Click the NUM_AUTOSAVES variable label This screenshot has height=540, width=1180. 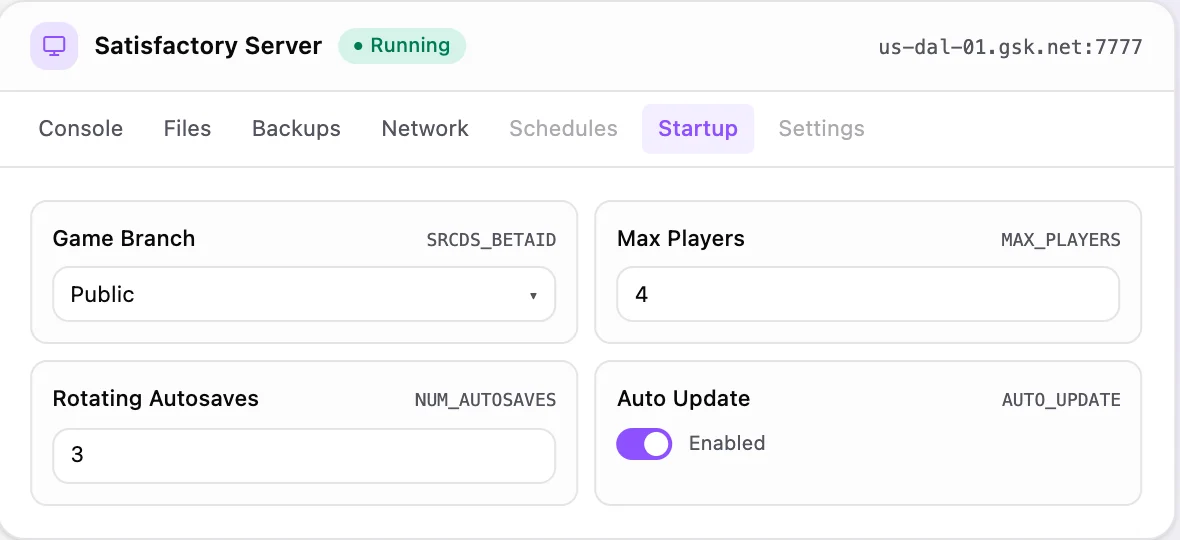(485, 400)
